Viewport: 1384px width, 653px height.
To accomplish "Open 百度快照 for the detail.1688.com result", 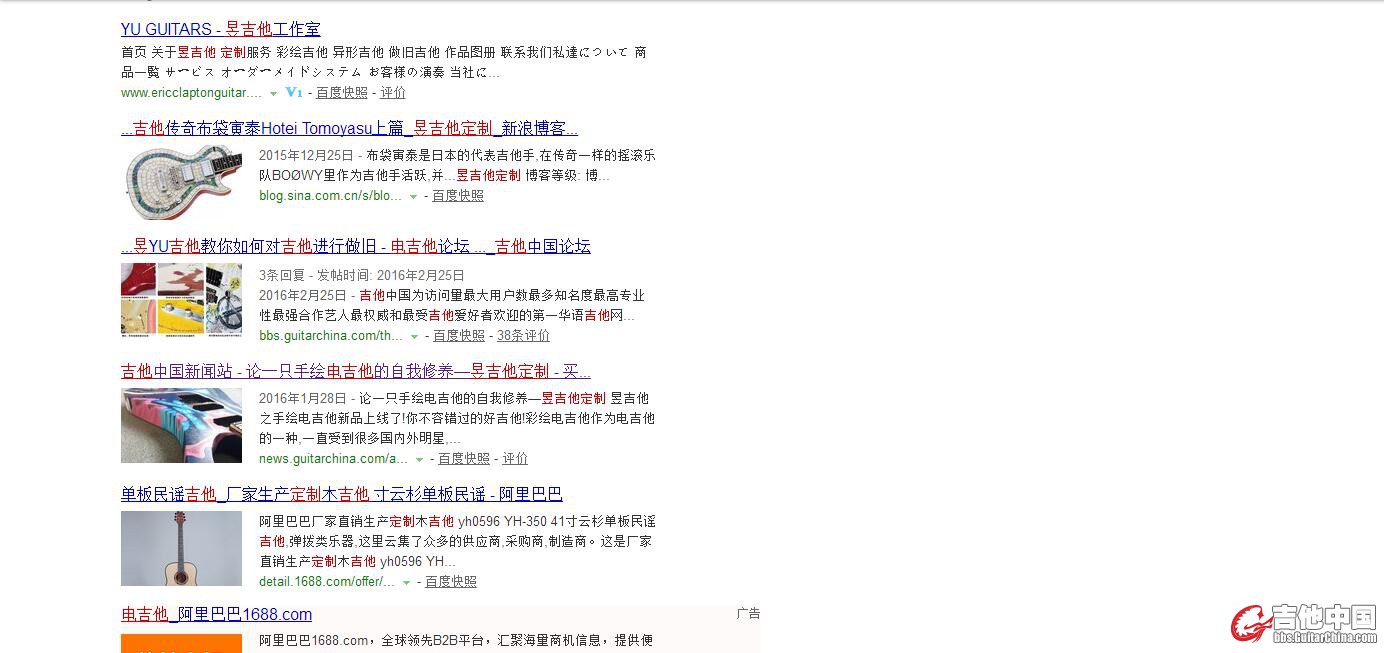I will (x=451, y=581).
